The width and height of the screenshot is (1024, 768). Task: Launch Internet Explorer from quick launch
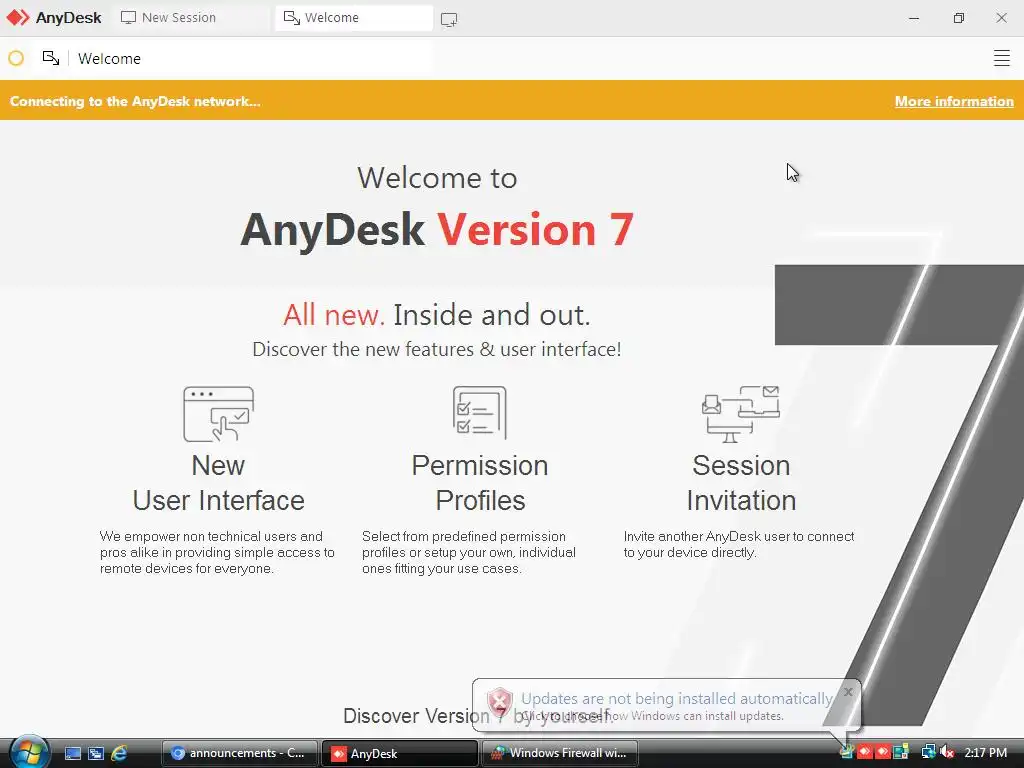coord(119,753)
